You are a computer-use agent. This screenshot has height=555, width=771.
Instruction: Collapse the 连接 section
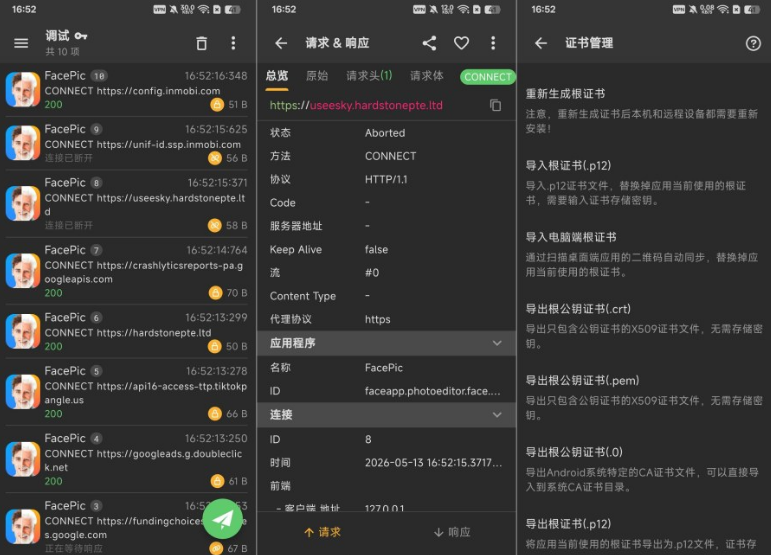pyautogui.click(x=386, y=415)
